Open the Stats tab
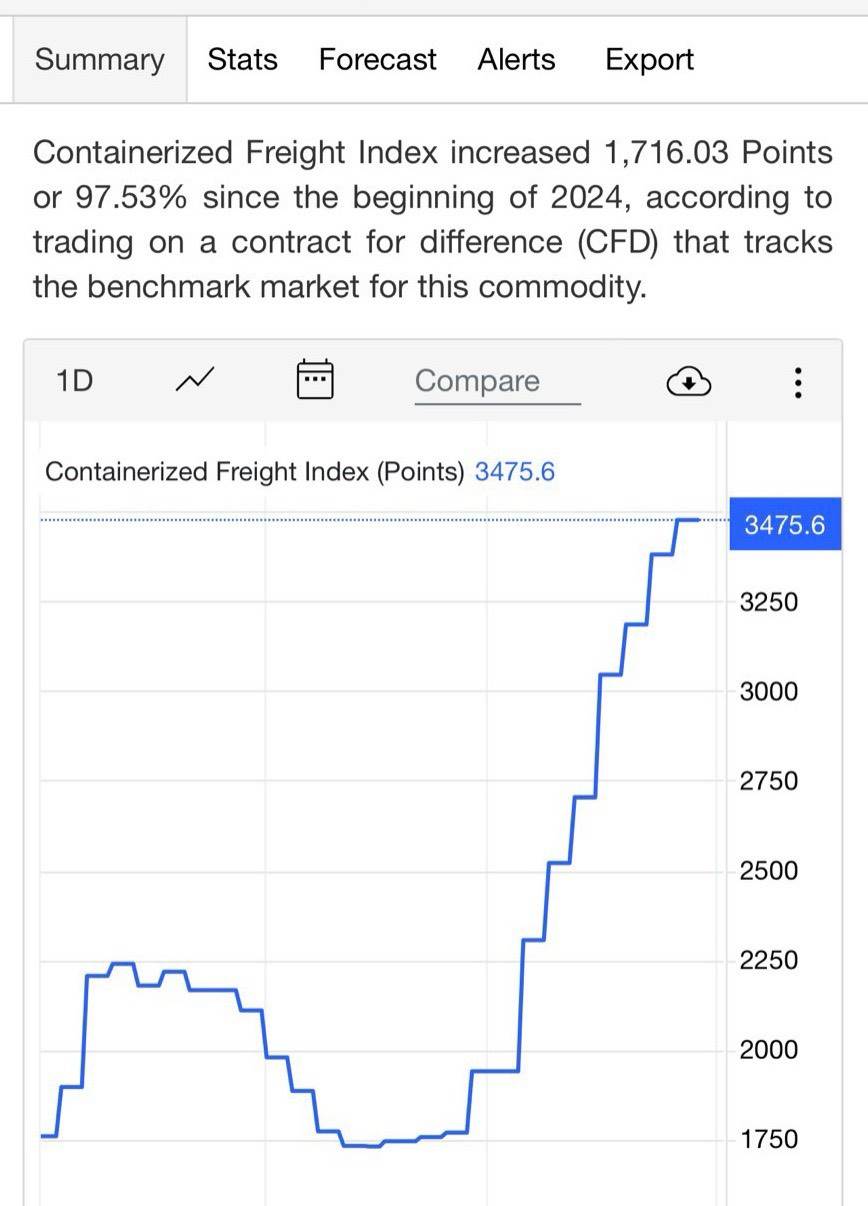The image size is (868, 1206). (x=243, y=60)
